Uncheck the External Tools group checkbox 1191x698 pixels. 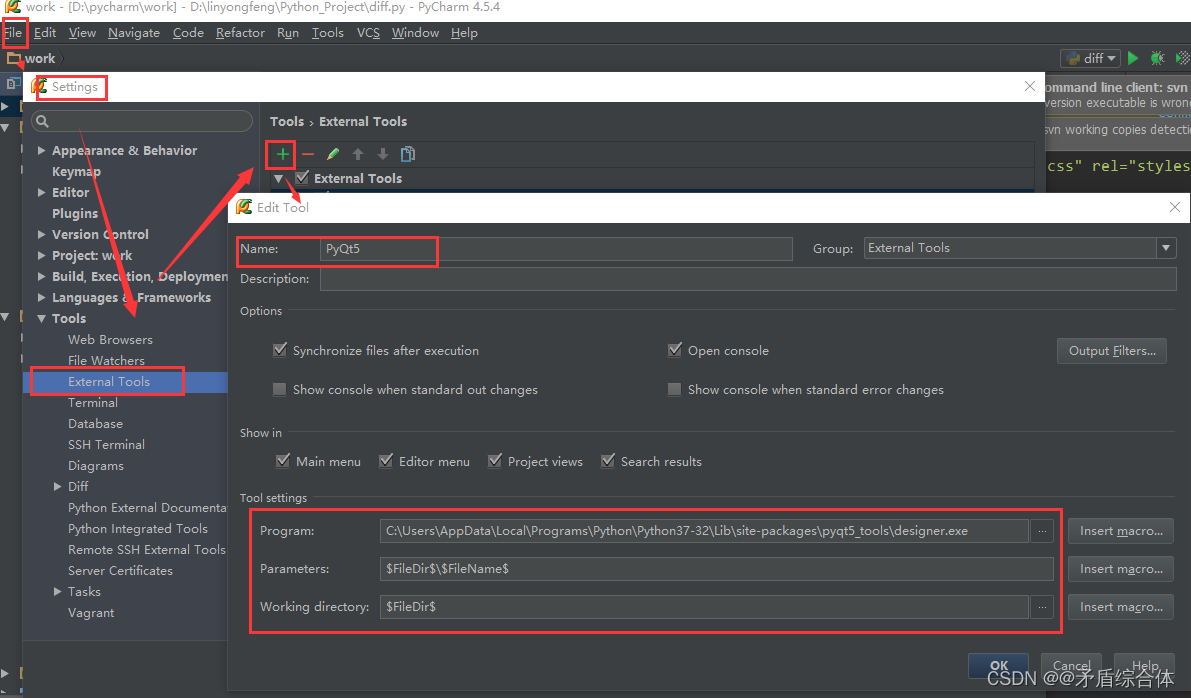pos(302,178)
